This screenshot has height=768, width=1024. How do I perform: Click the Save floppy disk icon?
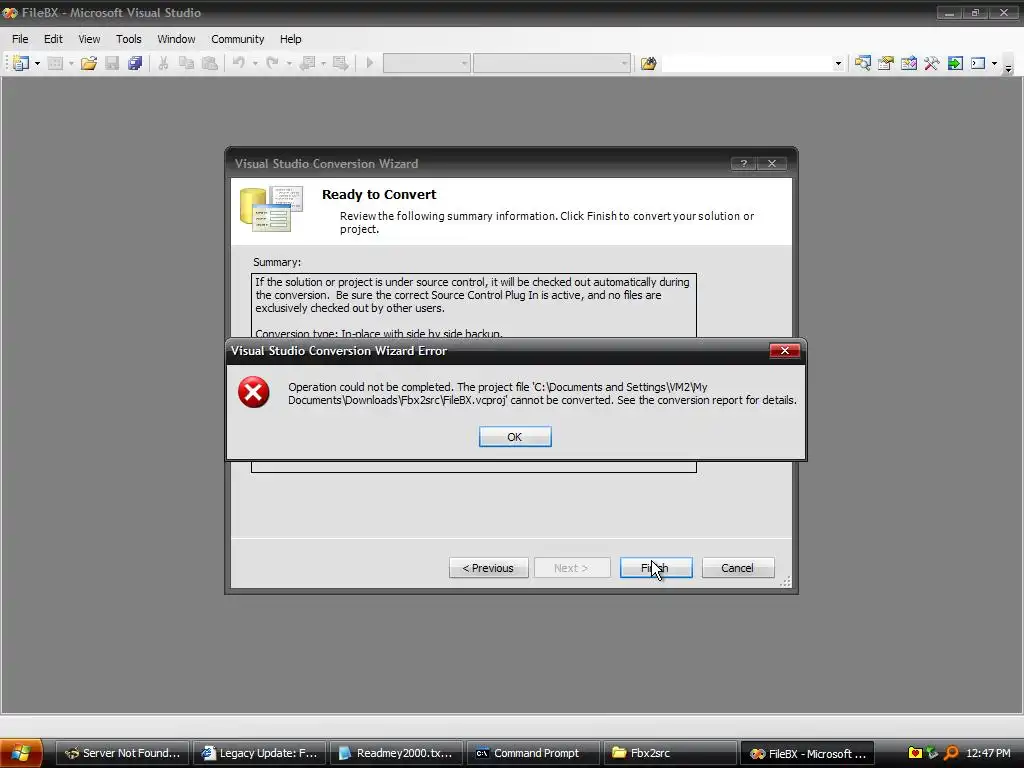tap(112, 63)
